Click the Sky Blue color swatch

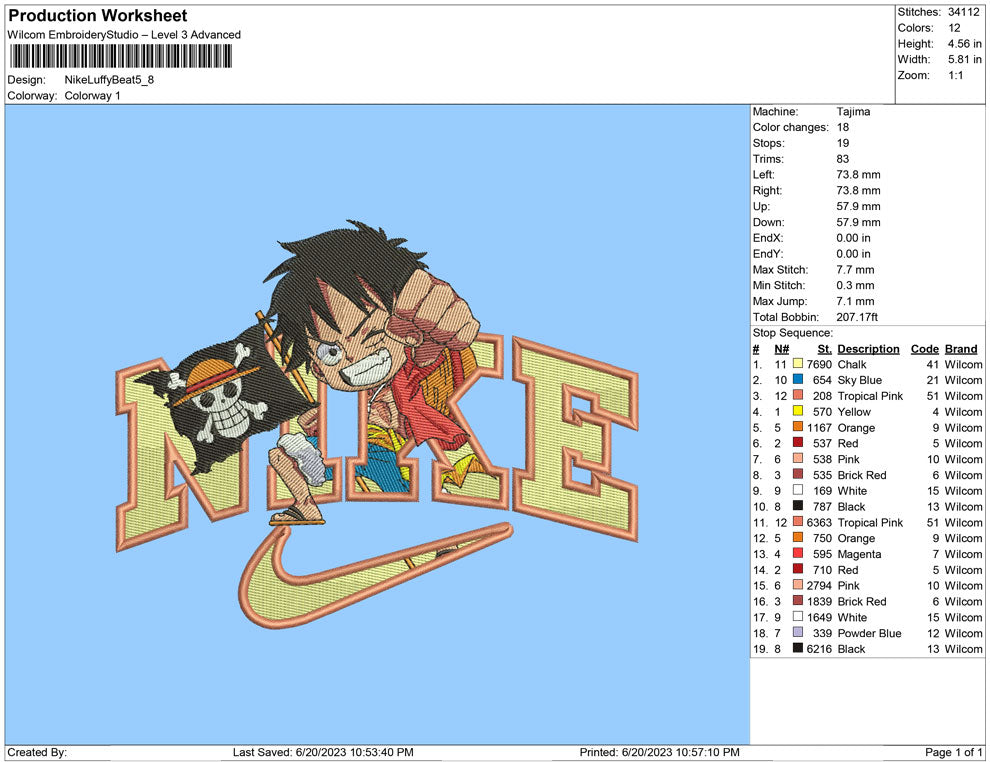tap(798, 379)
